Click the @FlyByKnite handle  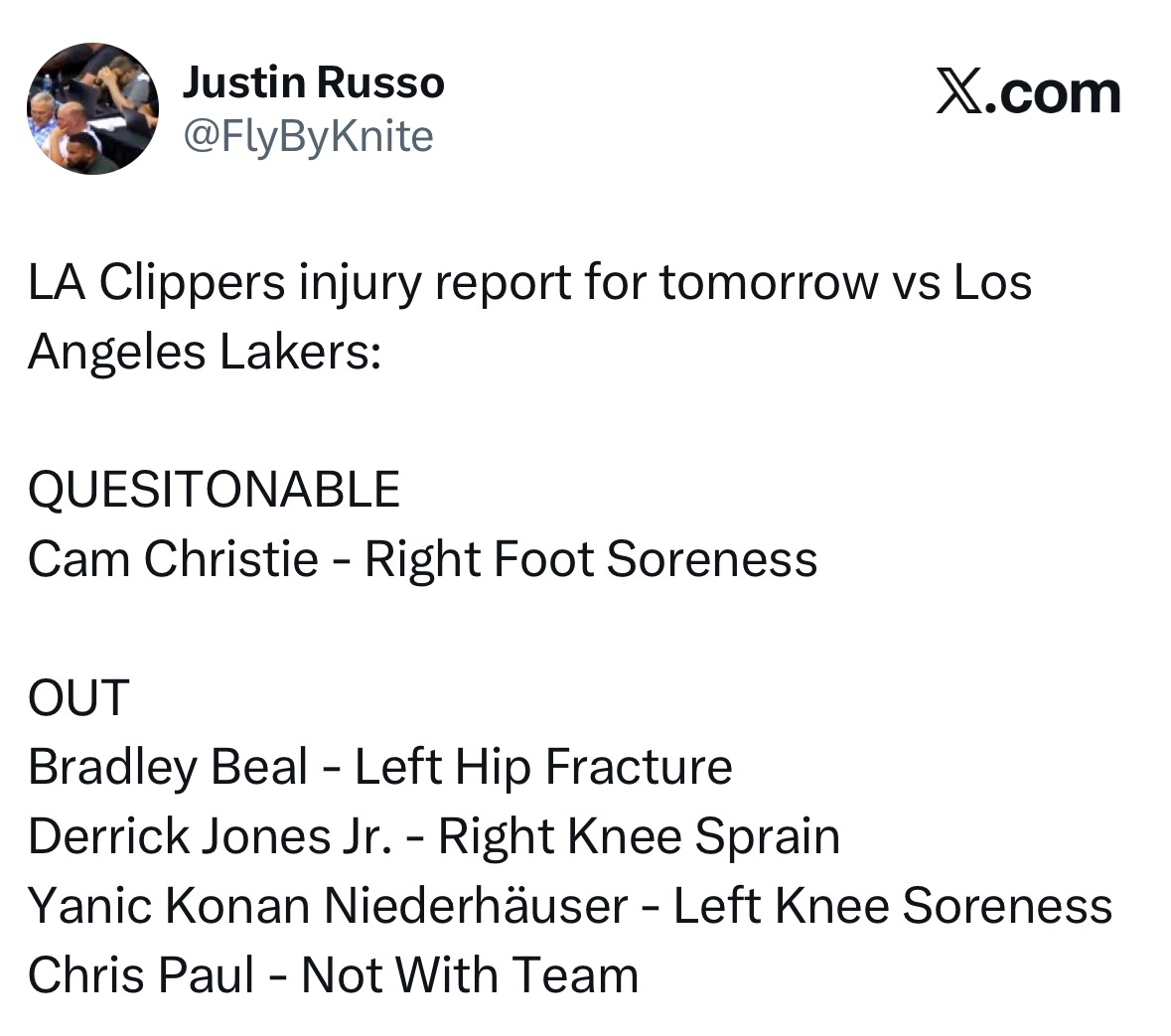[308, 135]
